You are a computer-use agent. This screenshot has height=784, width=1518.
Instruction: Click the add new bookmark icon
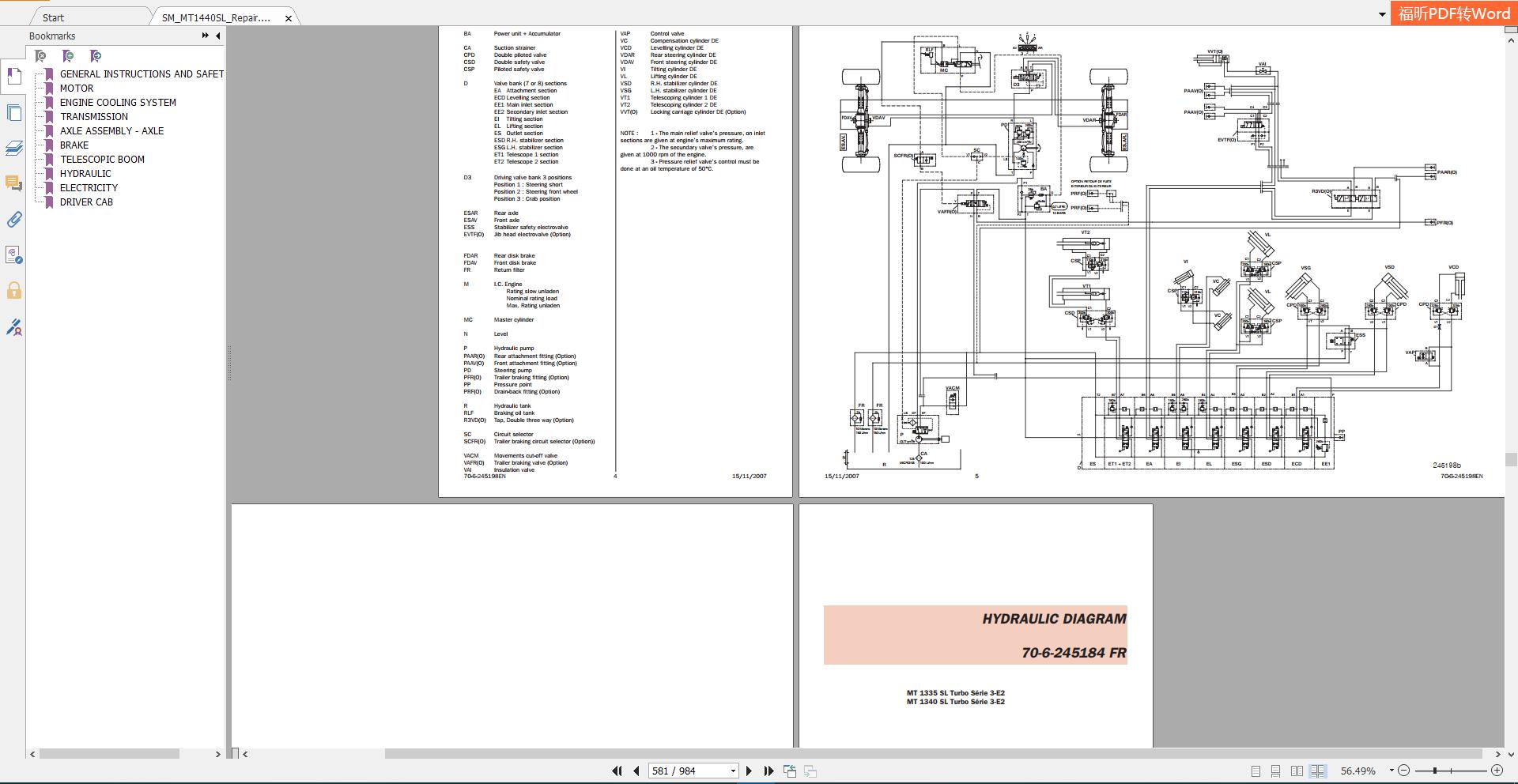[x=68, y=56]
